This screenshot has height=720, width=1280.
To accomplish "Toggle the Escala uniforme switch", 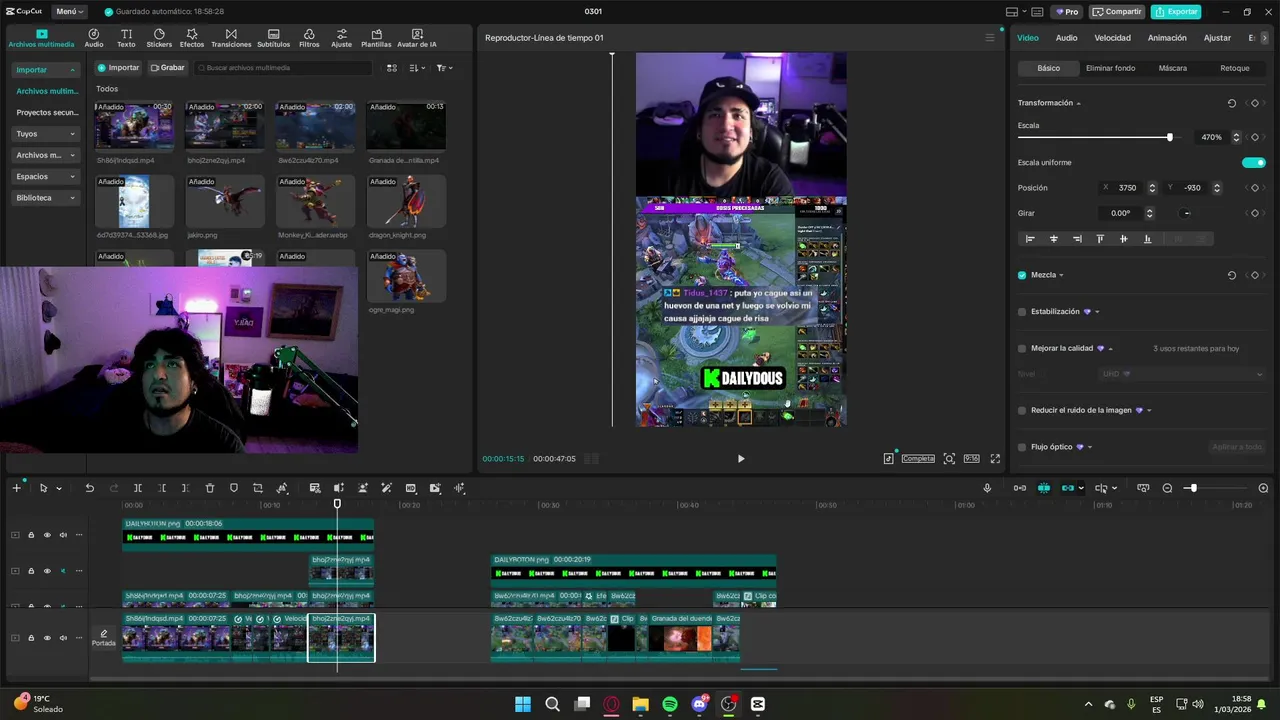I will point(1254,162).
